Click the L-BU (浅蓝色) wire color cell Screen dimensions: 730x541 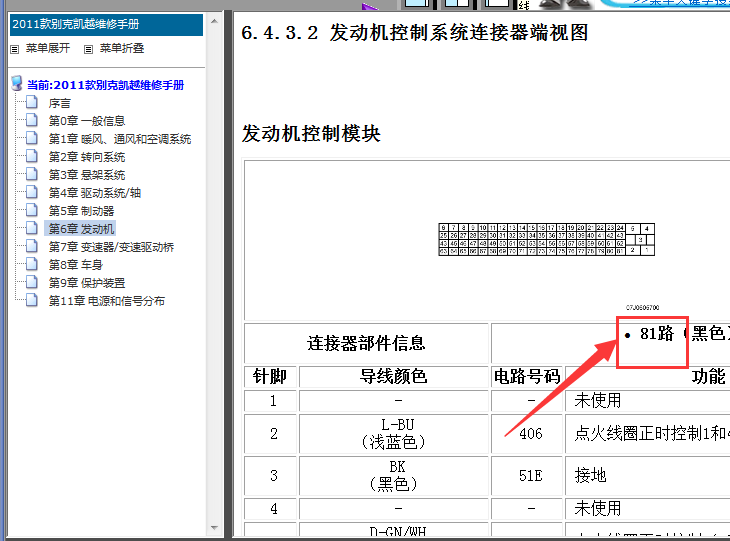point(393,433)
